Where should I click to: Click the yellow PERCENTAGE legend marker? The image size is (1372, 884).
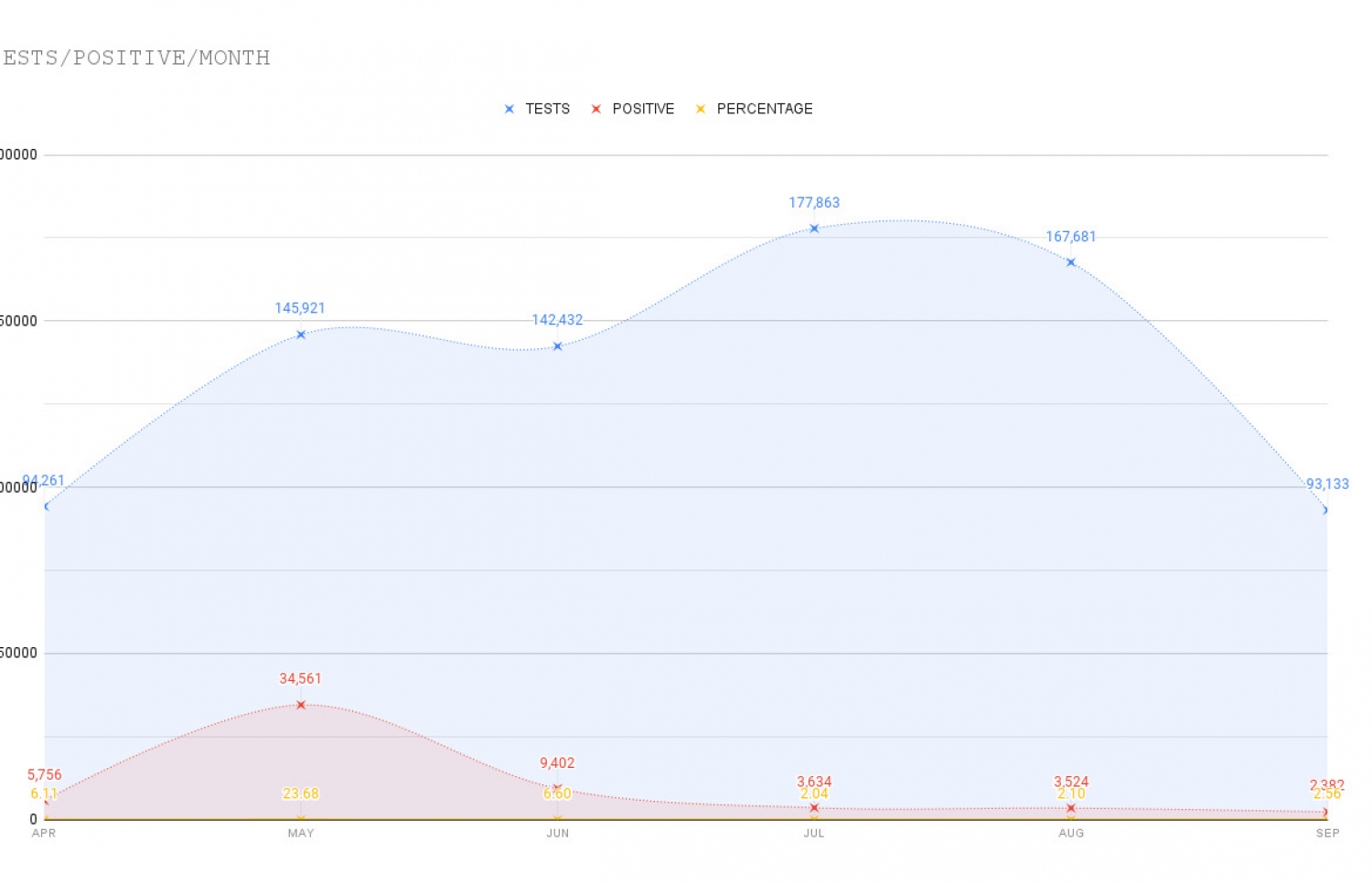tap(701, 109)
